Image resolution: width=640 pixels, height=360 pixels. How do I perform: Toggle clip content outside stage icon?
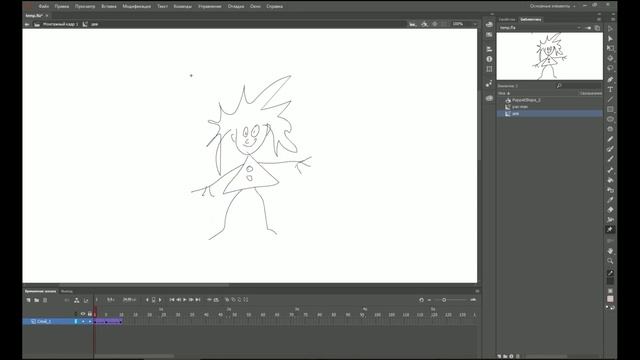point(444,24)
